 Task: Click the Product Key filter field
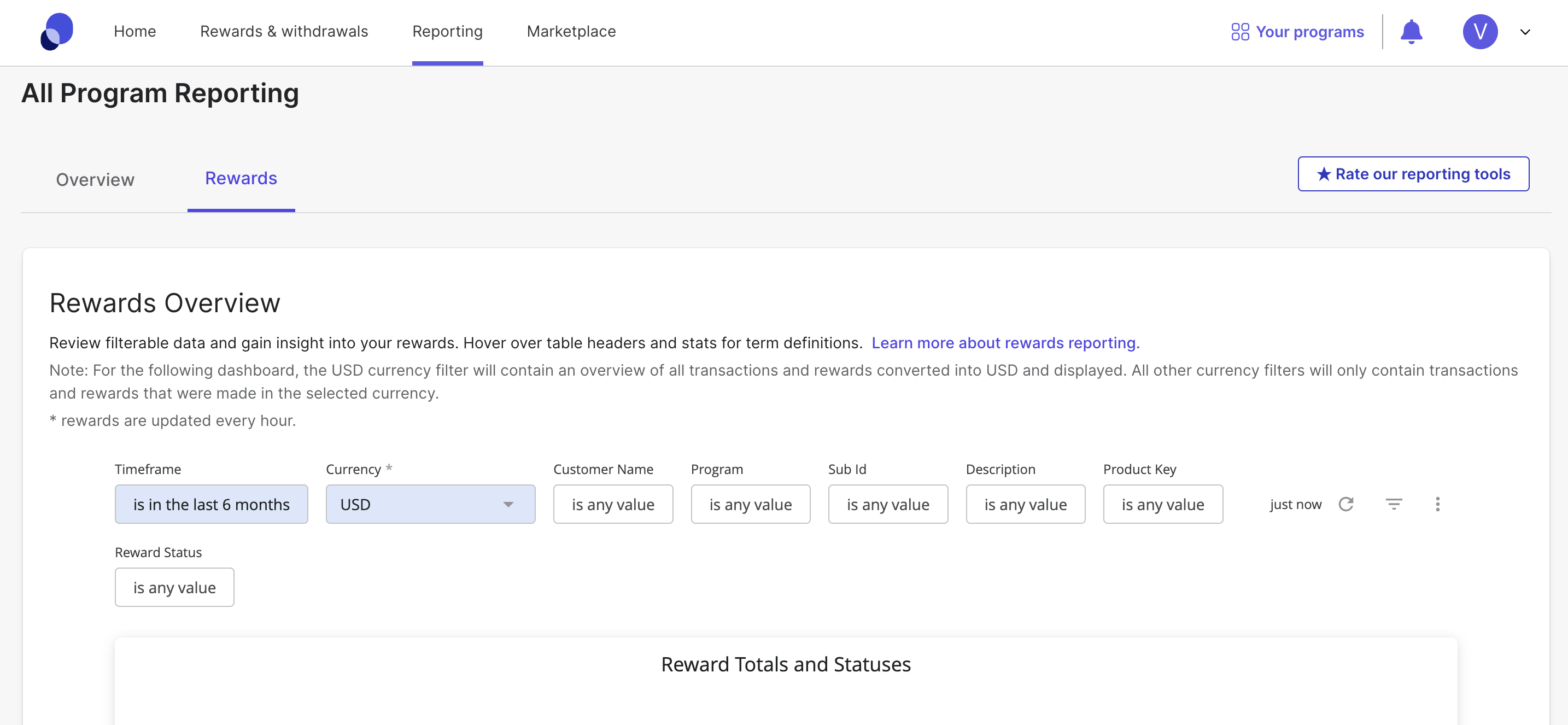pyautogui.click(x=1163, y=504)
